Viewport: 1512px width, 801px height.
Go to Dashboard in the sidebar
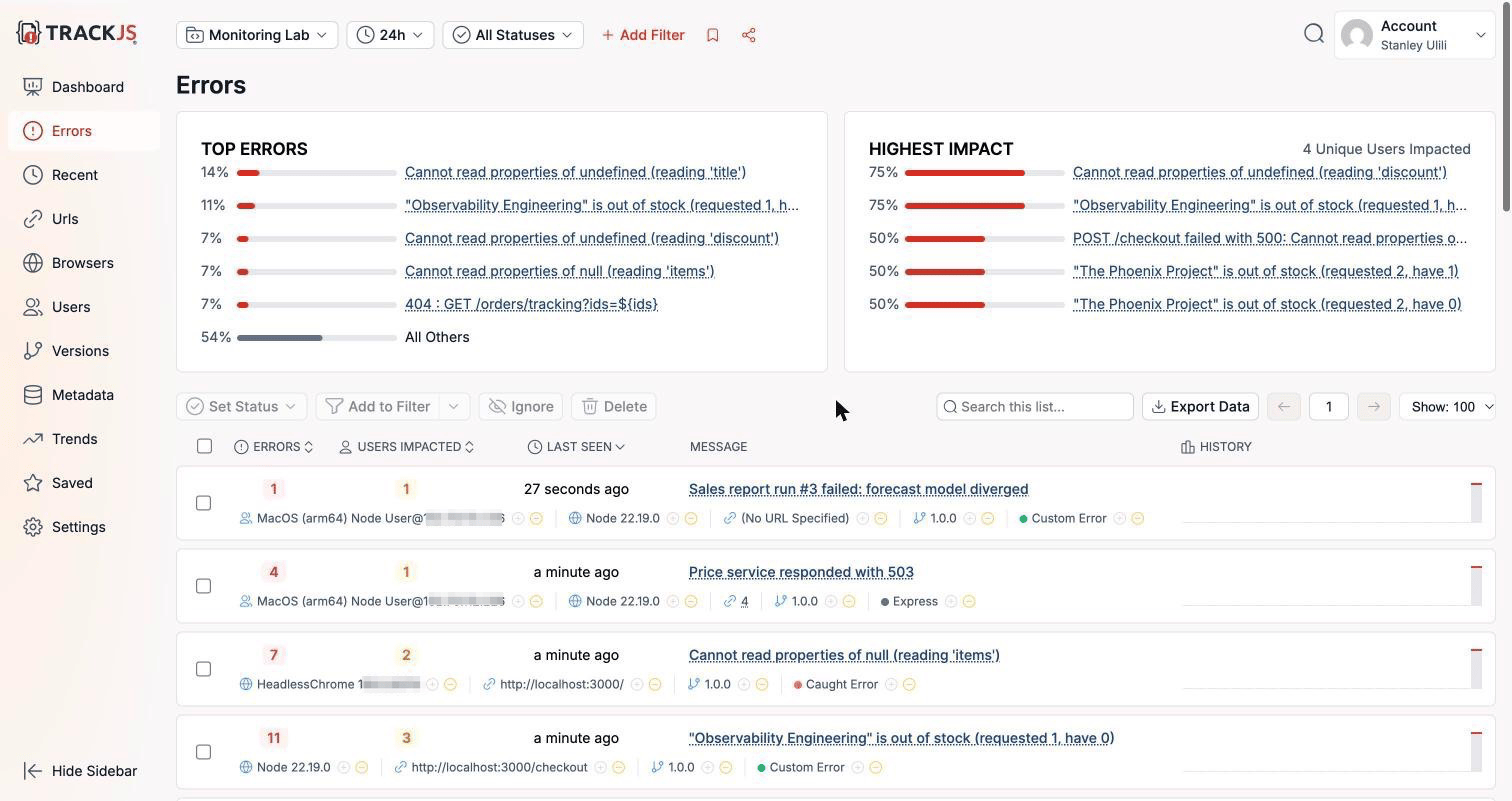pyautogui.click(x=84, y=87)
